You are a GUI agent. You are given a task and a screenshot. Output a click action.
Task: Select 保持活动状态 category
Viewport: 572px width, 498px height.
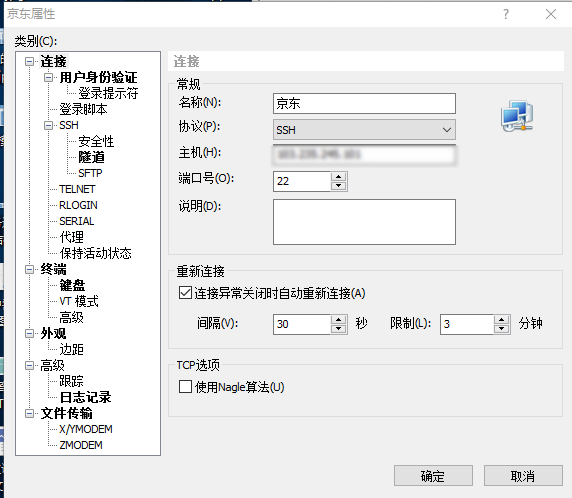point(96,253)
